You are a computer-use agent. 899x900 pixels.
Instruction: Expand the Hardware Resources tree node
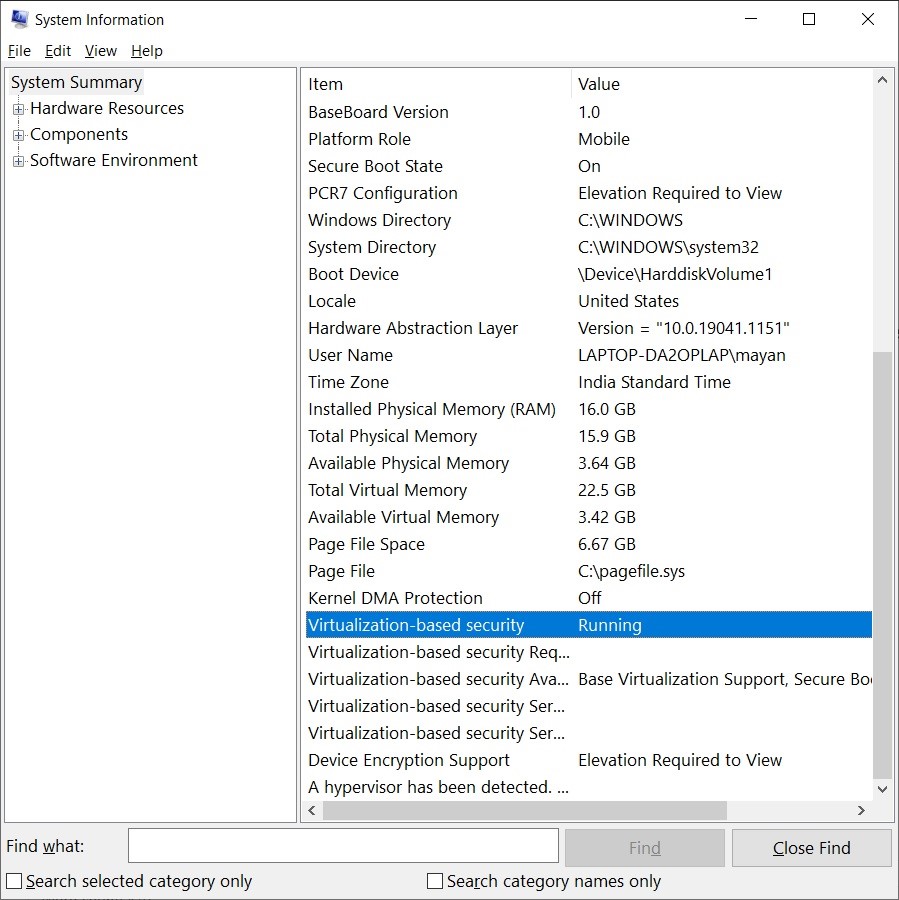pyautogui.click(x=18, y=109)
